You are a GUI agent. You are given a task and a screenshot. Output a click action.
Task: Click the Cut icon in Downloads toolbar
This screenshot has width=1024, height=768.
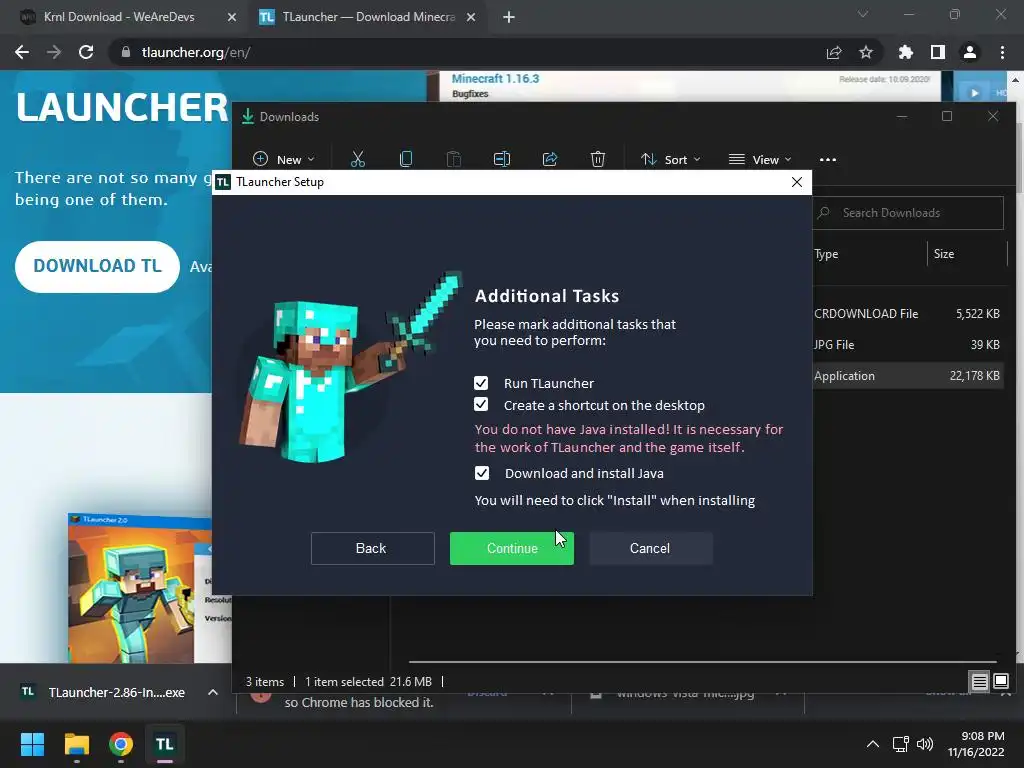tap(358, 159)
